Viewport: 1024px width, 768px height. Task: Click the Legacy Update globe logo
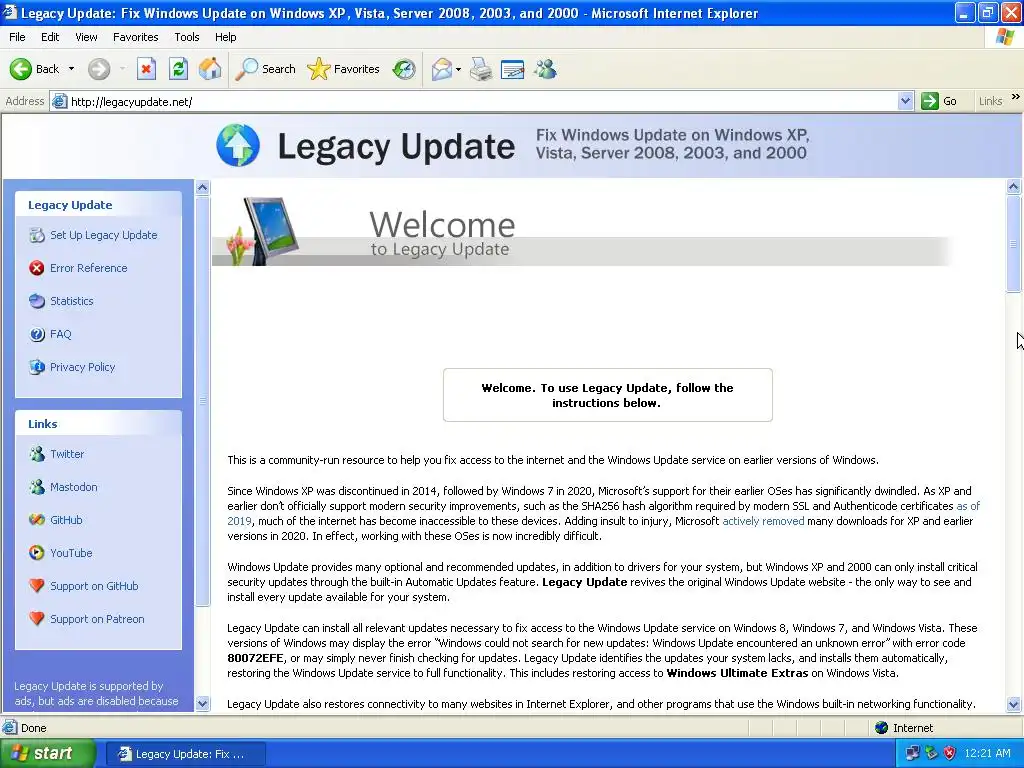[238, 145]
